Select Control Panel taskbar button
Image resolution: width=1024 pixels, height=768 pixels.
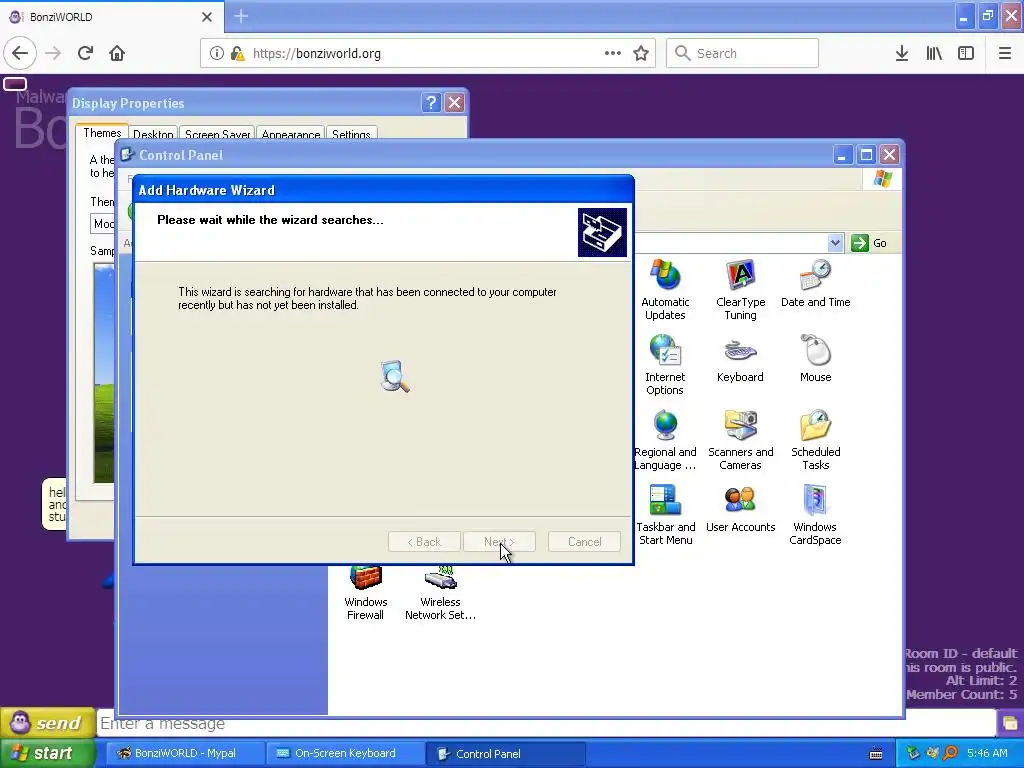pyautogui.click(x=504, y=754)
